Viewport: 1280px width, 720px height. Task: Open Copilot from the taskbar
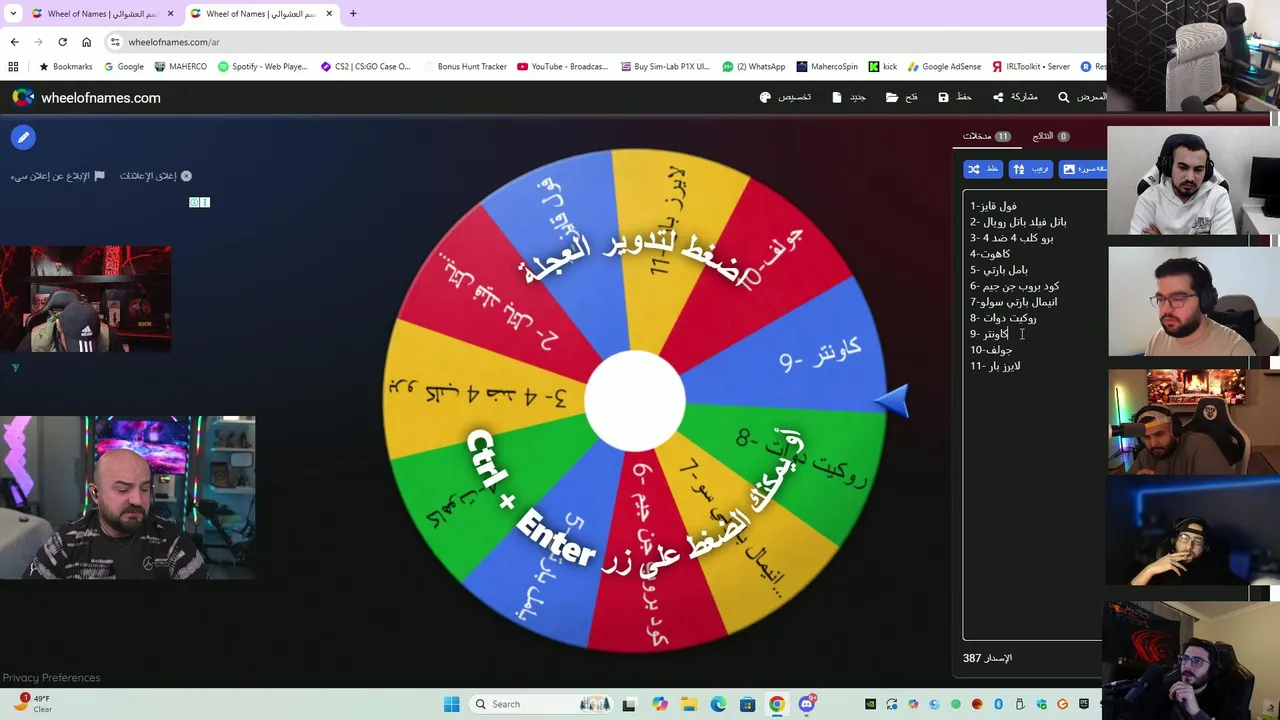pos(660,704)
